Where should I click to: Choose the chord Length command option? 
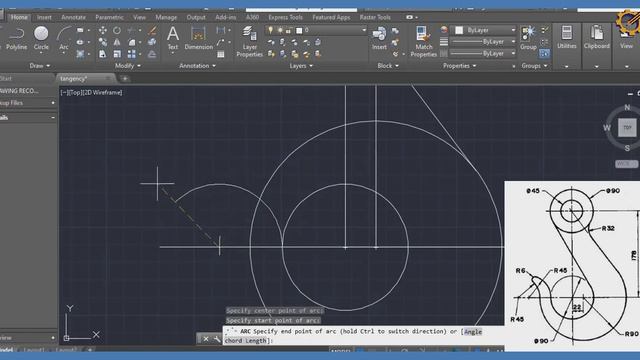pos(246,340)
